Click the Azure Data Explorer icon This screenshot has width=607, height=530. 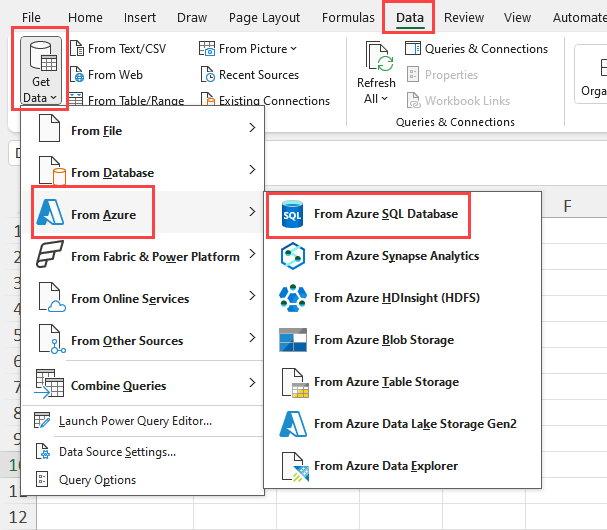tap(295, 467)
